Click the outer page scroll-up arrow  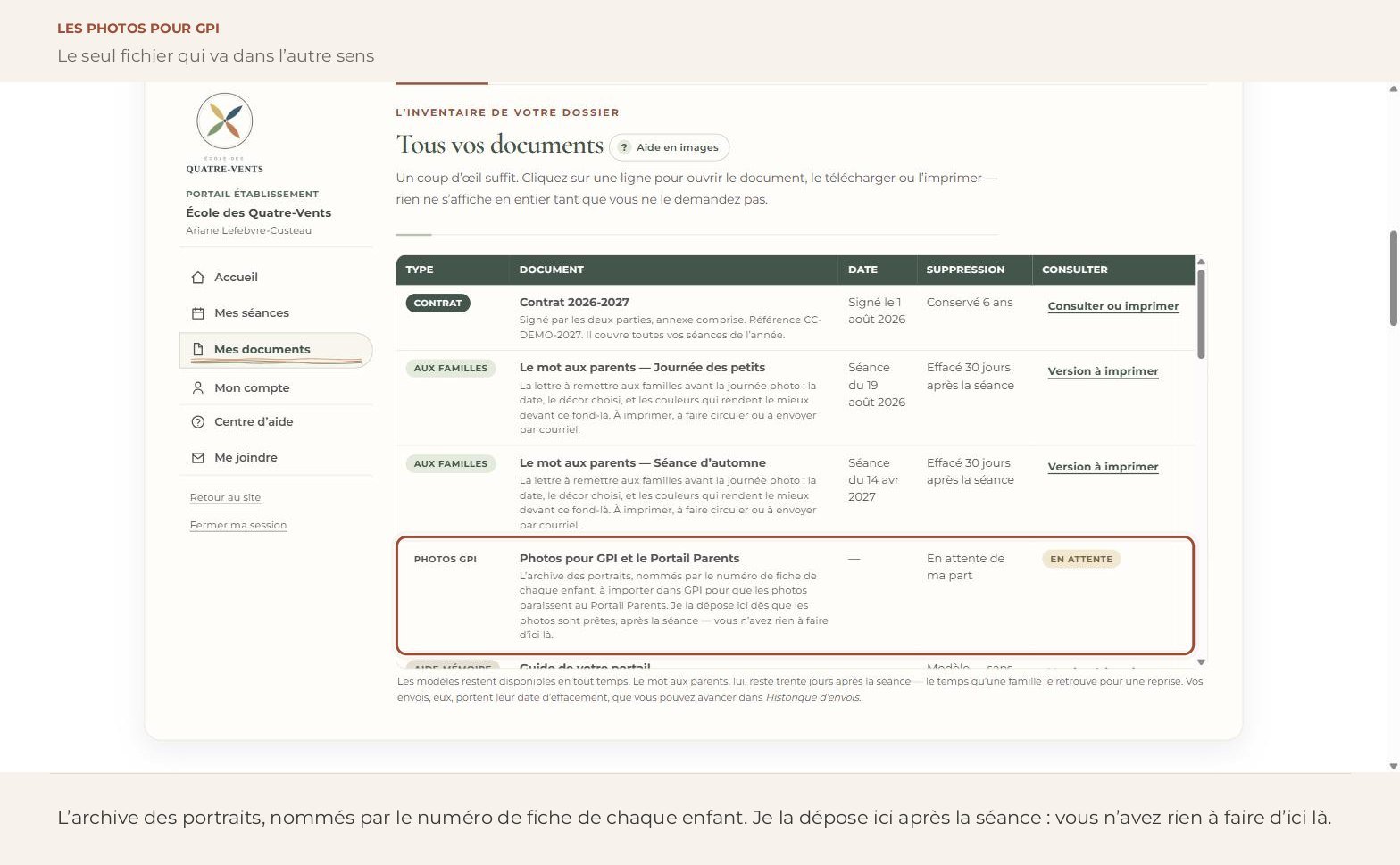point(1393,88)
